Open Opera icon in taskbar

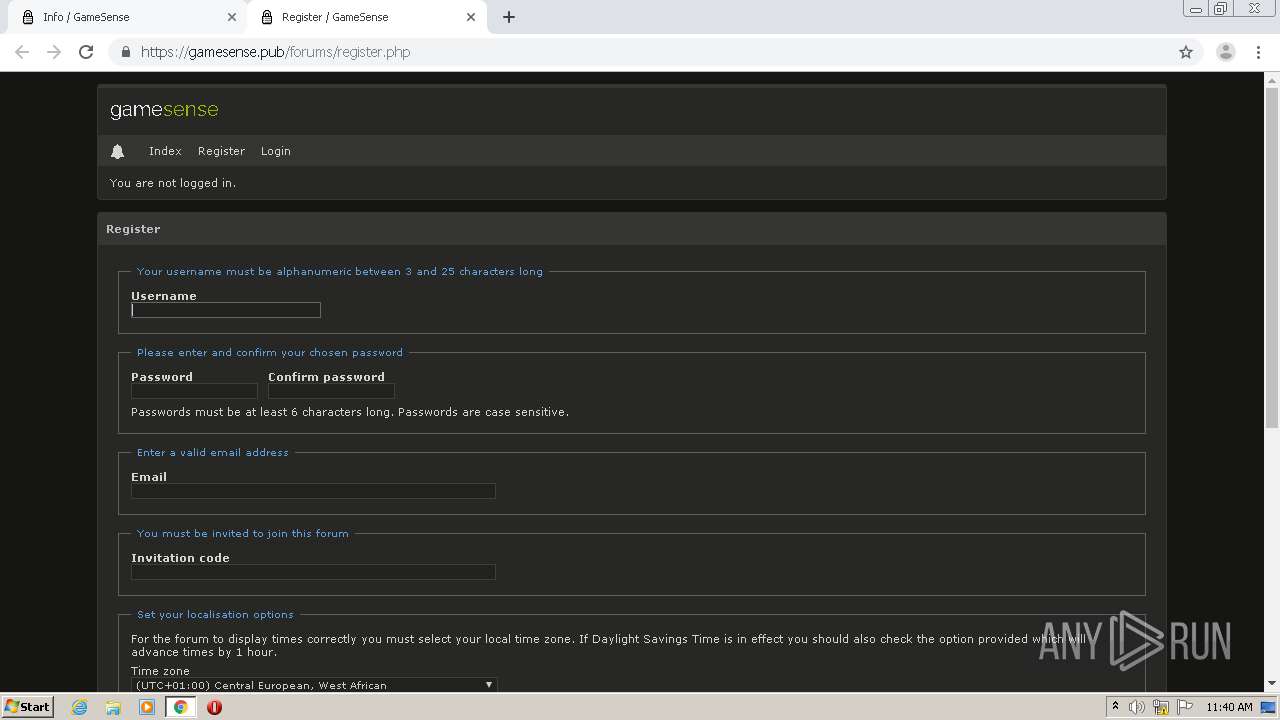coord(214,707)
